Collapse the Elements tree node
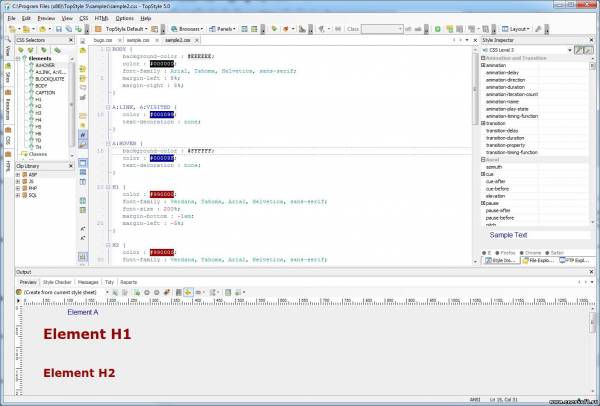Screen dimensions: 600x406 tap(18, 59)
